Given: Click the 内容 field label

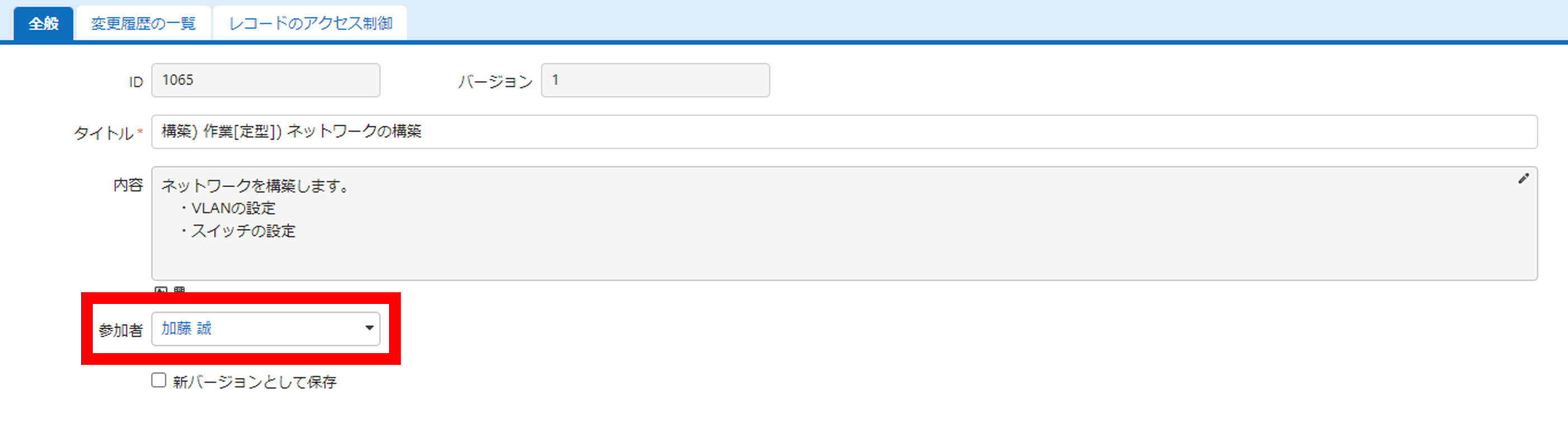Looking at the screenshot, I should [x=128, y=185].
